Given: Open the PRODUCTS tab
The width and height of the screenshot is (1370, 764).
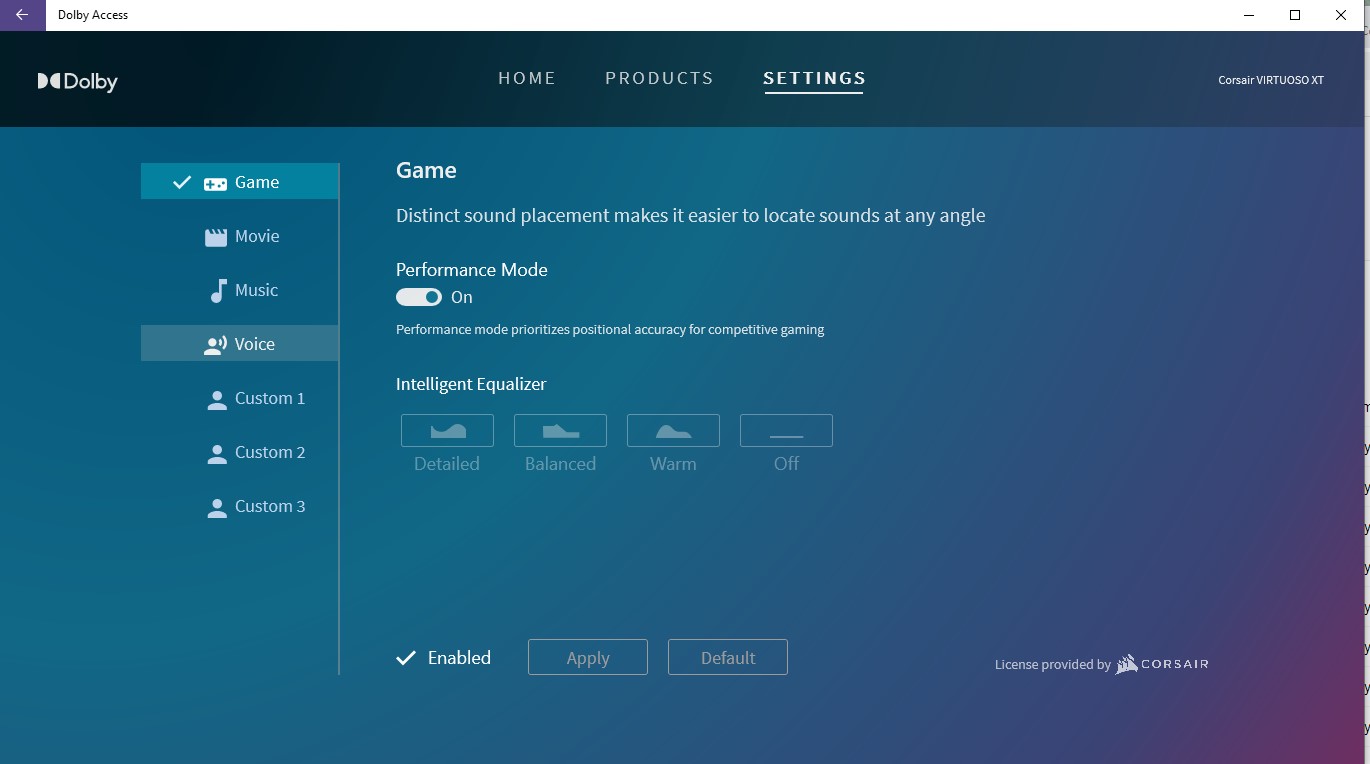Looking at the screenshot, I should [659, 78].
